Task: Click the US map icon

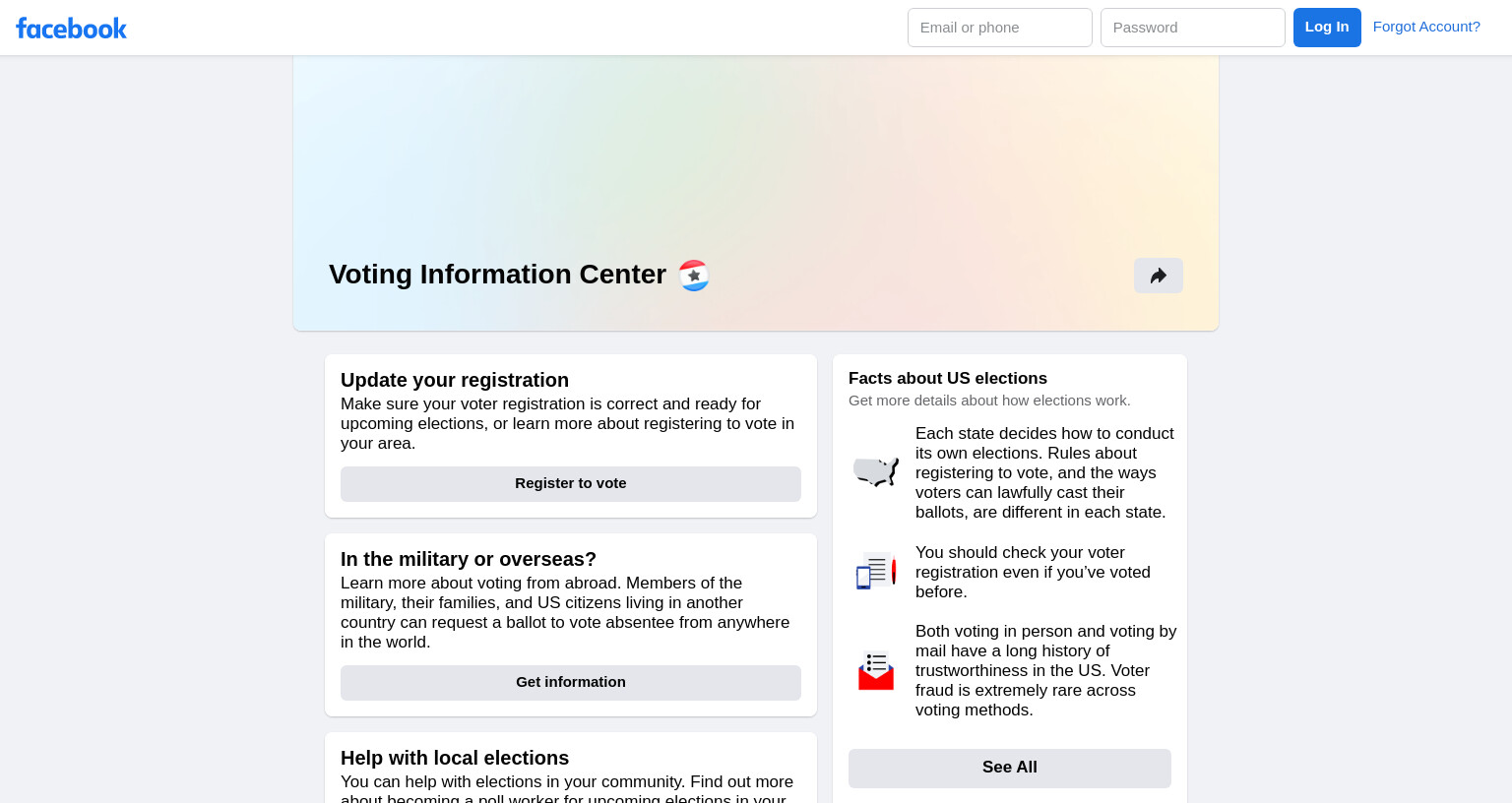Action: [876, 472]
